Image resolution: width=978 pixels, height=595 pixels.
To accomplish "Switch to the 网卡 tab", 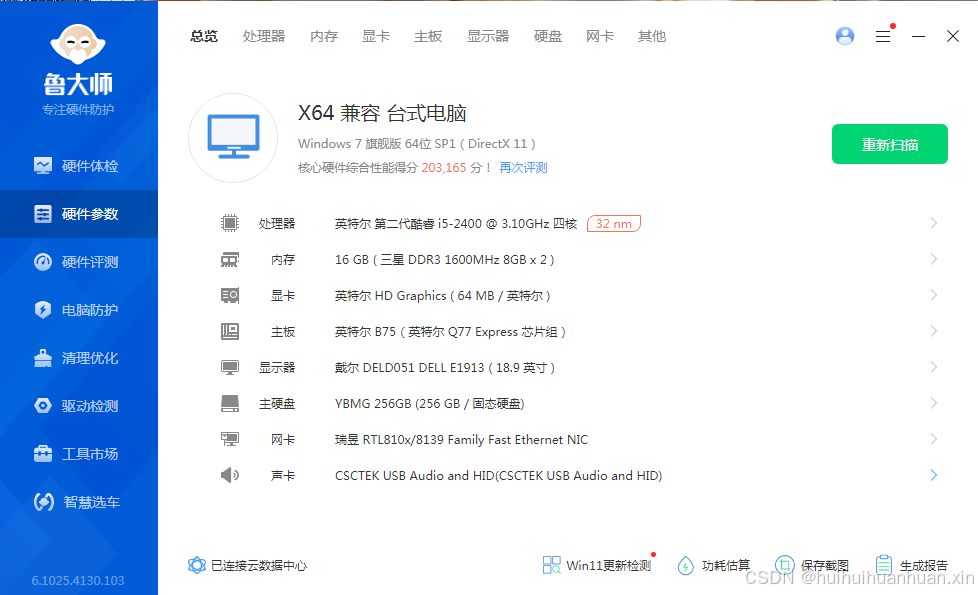I will 600,36.
